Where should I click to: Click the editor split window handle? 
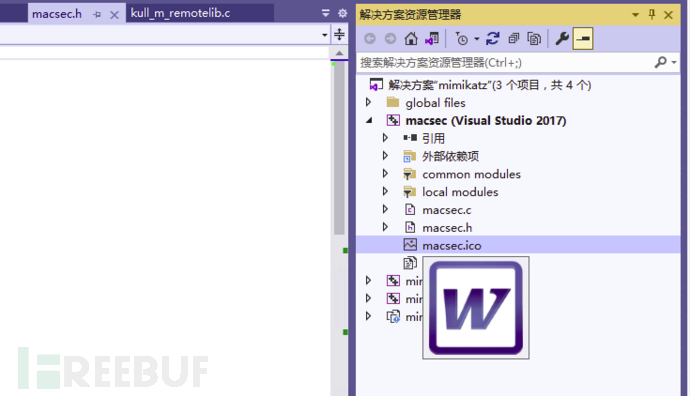tap(339, 34)
